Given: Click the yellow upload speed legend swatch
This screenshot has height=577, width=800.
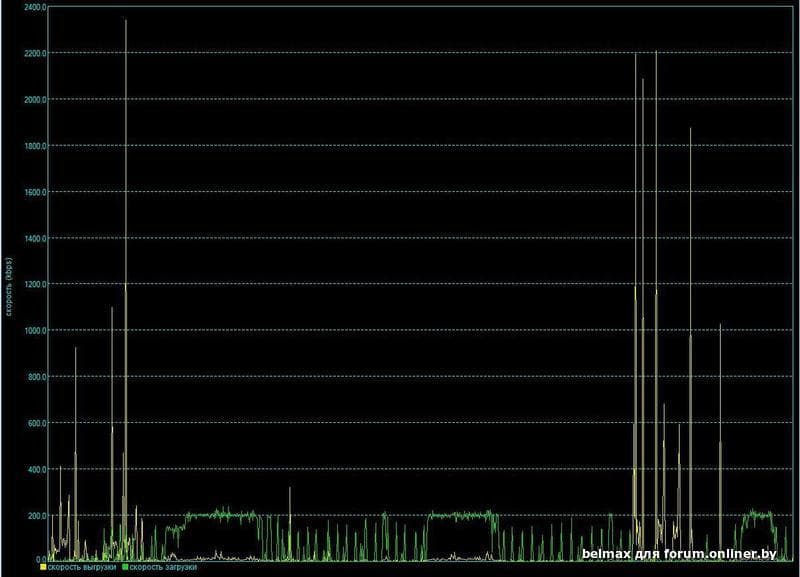Looking at the screenshot, I should tap(43, 567).
